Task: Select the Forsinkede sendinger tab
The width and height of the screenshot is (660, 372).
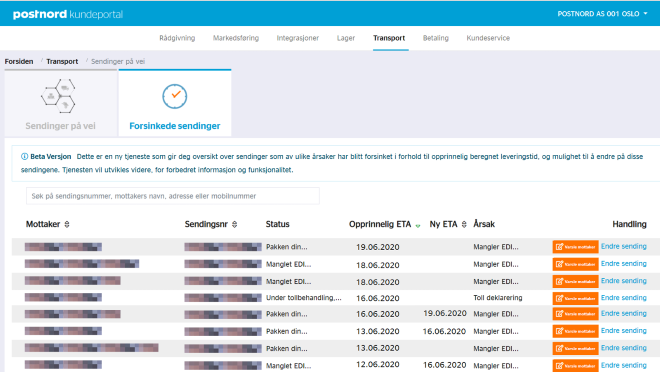Action: point(175,104)
